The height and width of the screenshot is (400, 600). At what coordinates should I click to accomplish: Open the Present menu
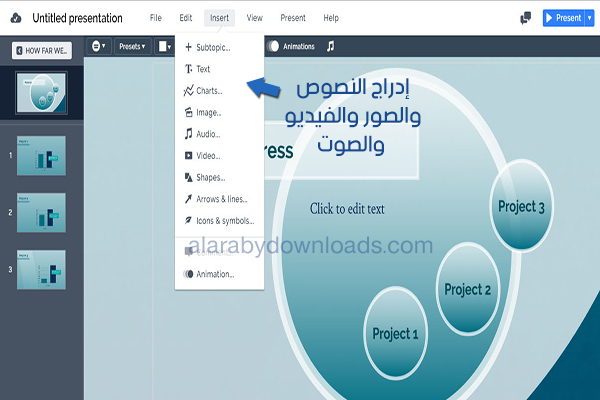pos(293,18)
